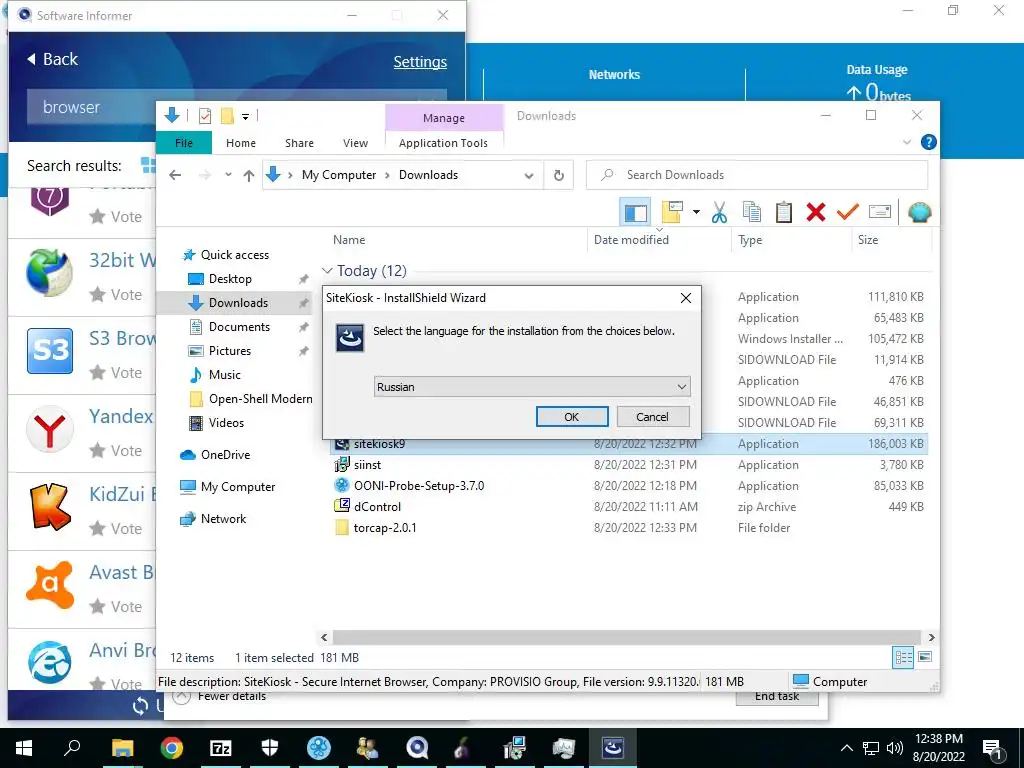
Task: Select the dControl zip archive
Action: tap(377, 507)
